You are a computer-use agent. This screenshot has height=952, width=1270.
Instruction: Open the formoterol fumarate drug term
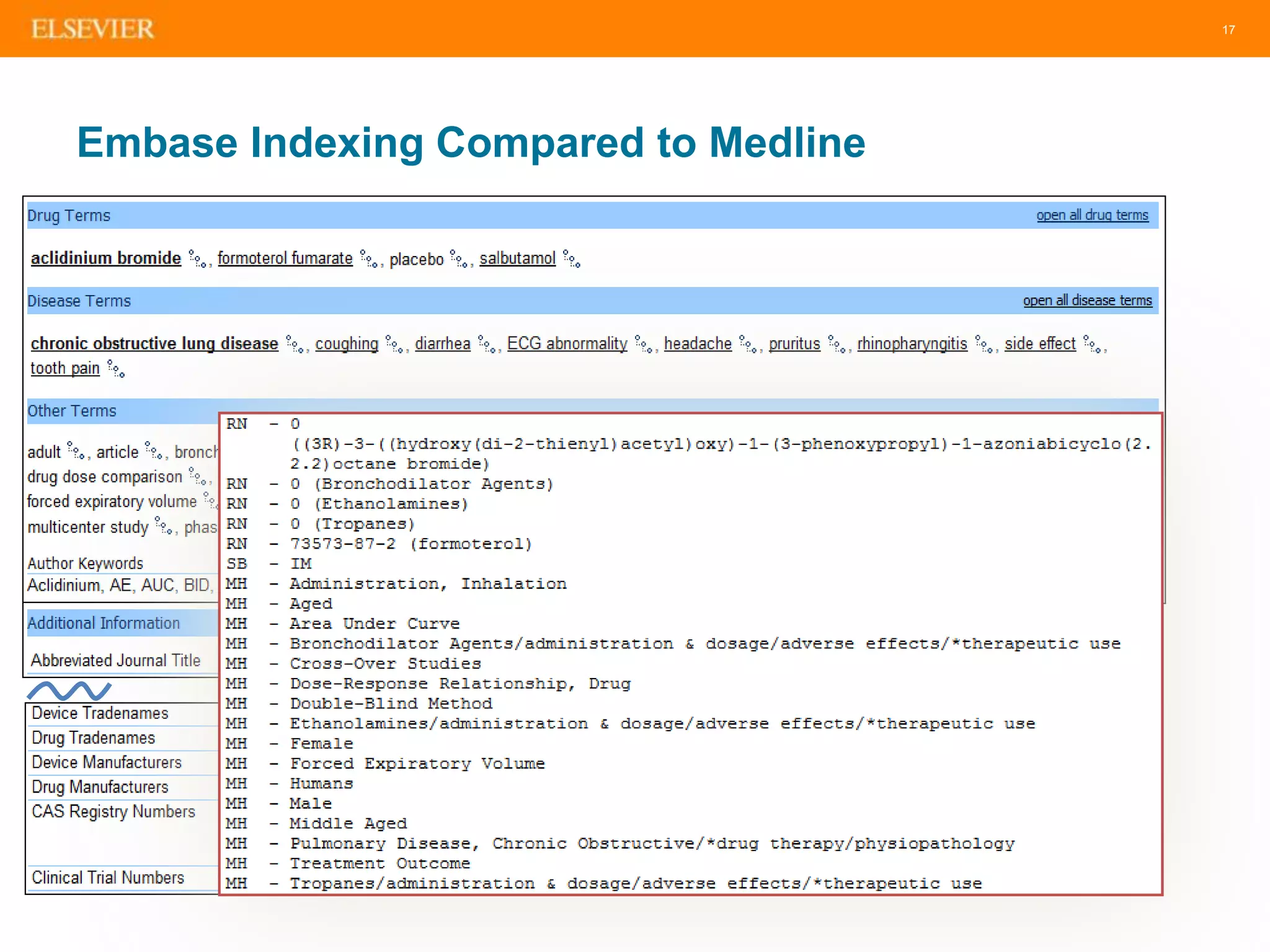click(x=285, y=258)
